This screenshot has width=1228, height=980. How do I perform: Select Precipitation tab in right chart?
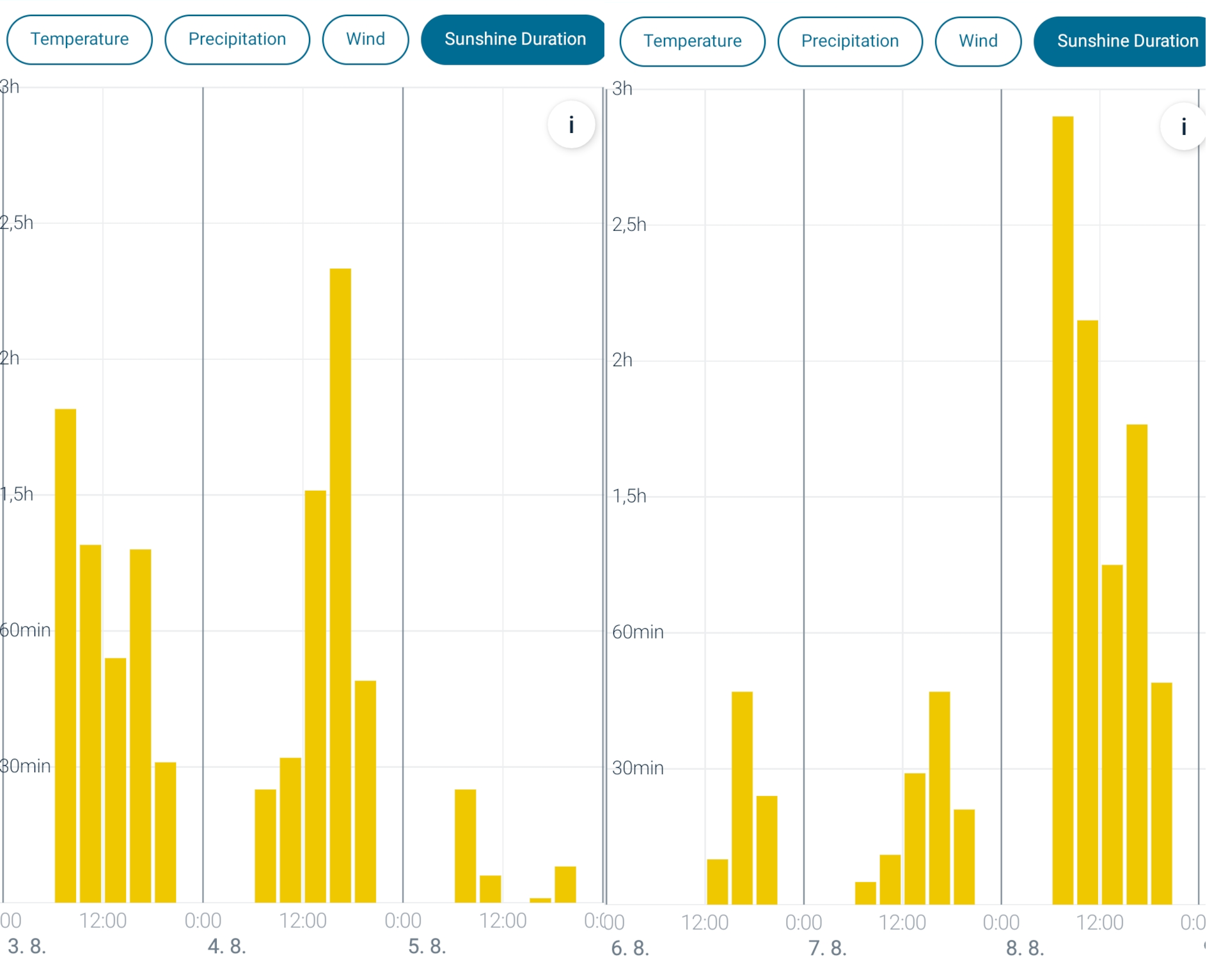pyautogui.click(x=849, y=42)
